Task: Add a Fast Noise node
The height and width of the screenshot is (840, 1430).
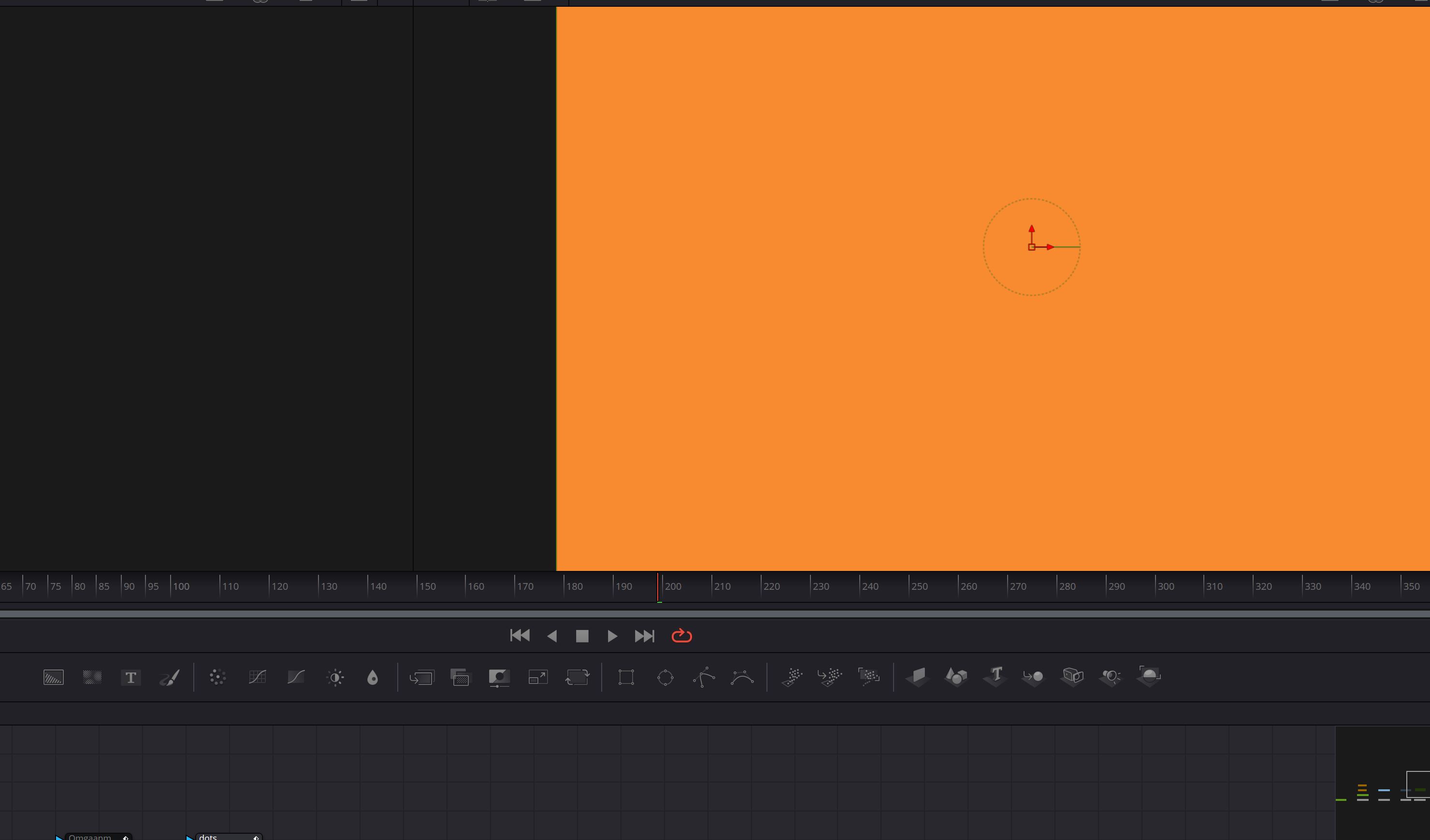Action: 92,677
